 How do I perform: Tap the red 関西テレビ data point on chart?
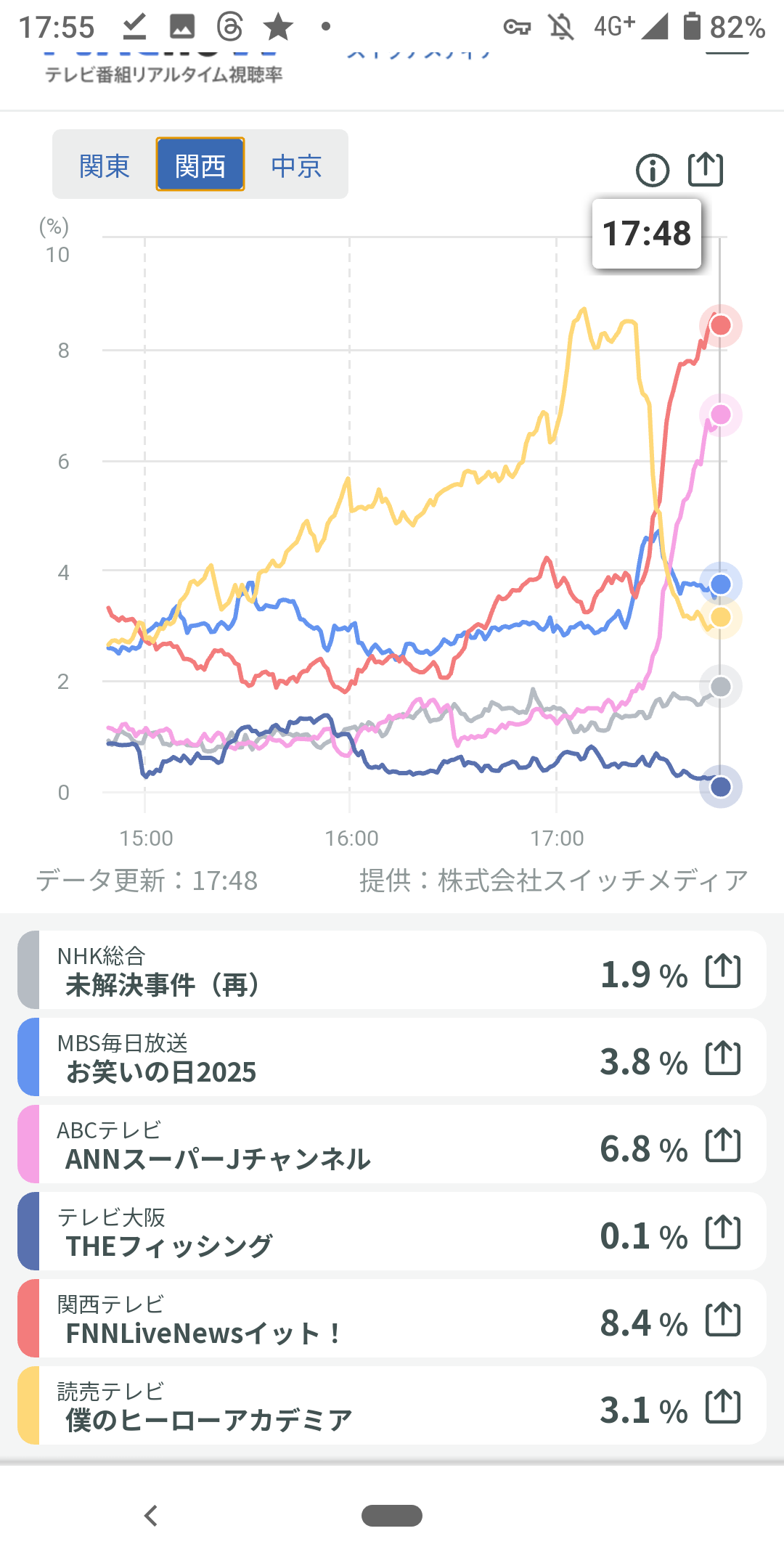pyautogui.click(x=720, y=325)
